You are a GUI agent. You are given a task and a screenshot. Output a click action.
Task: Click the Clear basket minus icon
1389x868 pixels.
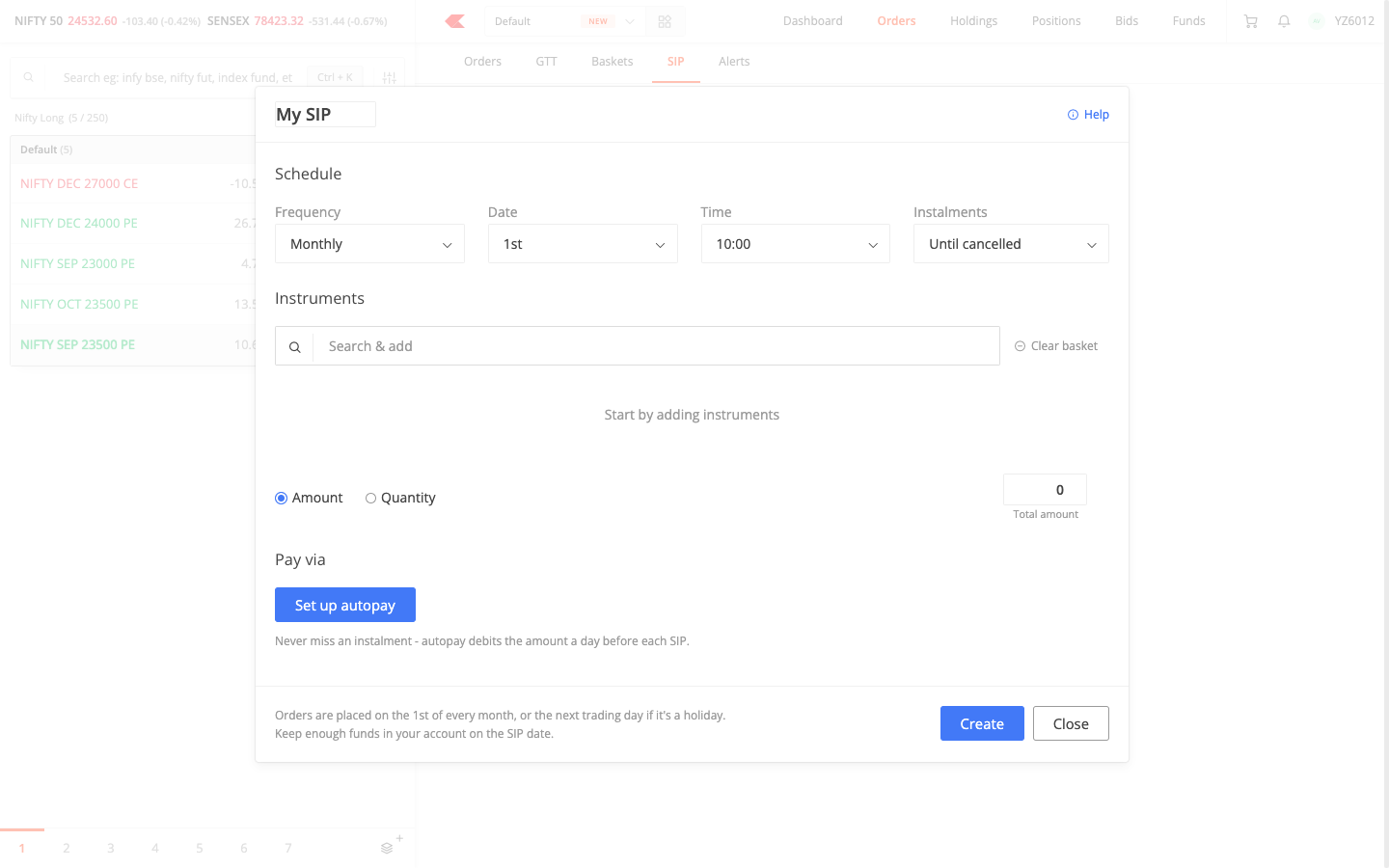1020,346
